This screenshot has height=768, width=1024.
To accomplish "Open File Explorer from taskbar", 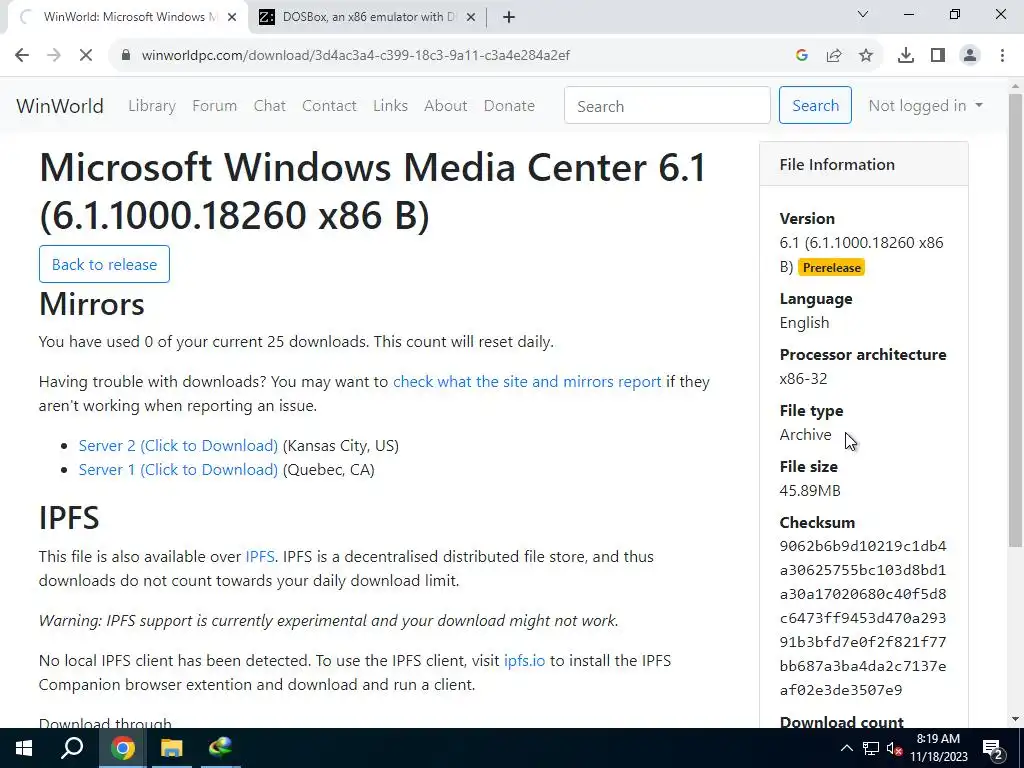I will pyautogui.click(x=172, y=748).
